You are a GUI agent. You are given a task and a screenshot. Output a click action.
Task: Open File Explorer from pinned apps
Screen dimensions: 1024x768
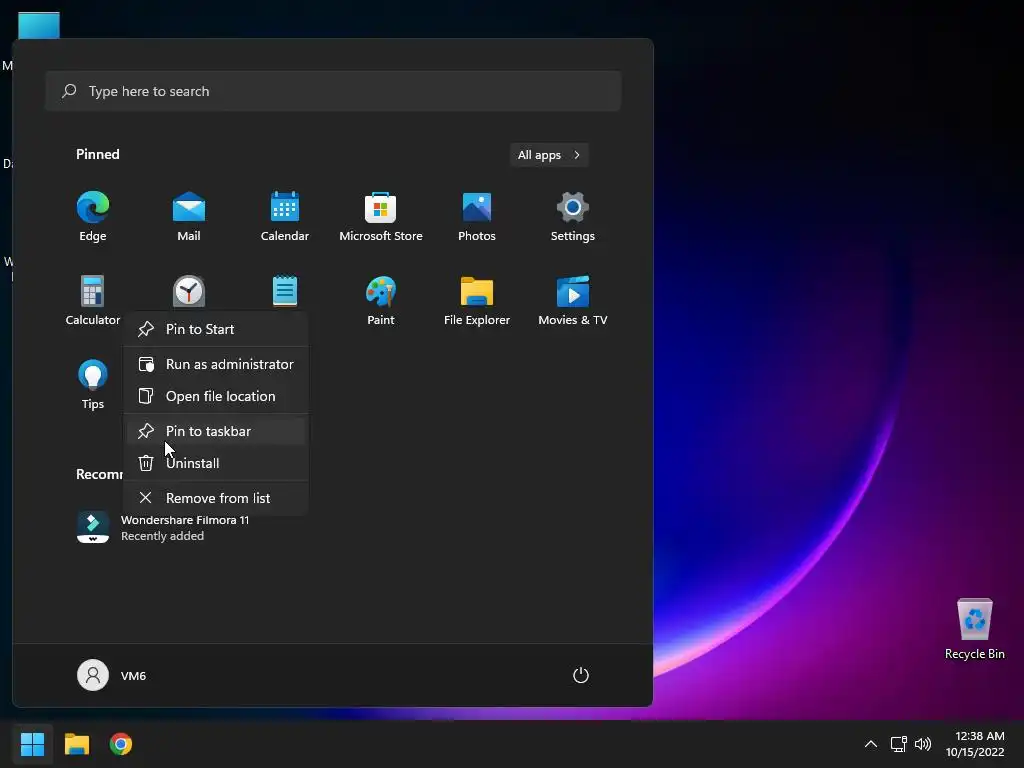(477, 300)
